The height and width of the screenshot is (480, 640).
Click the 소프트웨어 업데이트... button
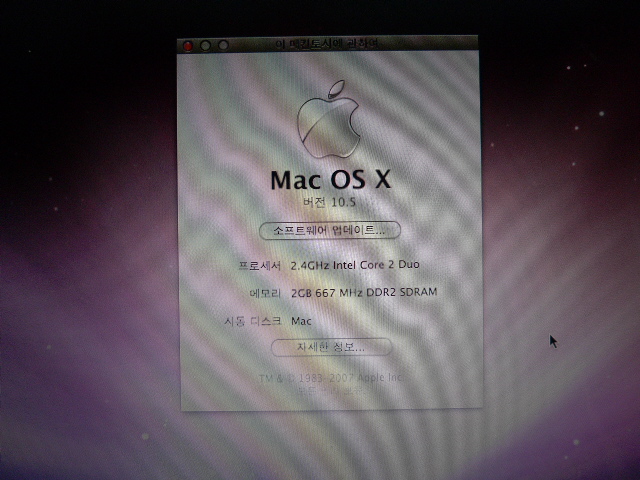(x=330, y=230)
